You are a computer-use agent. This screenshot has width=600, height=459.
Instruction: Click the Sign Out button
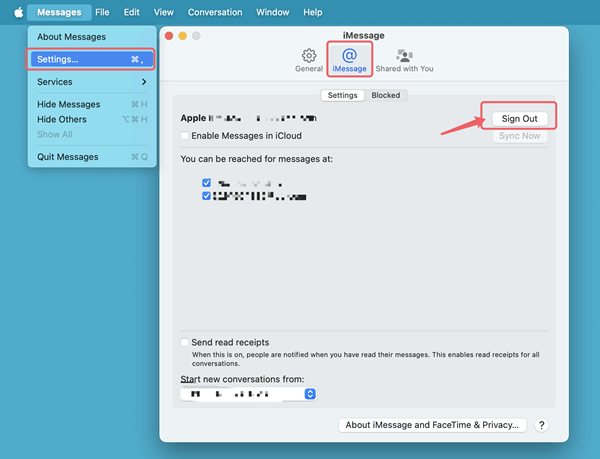[520, 118]
